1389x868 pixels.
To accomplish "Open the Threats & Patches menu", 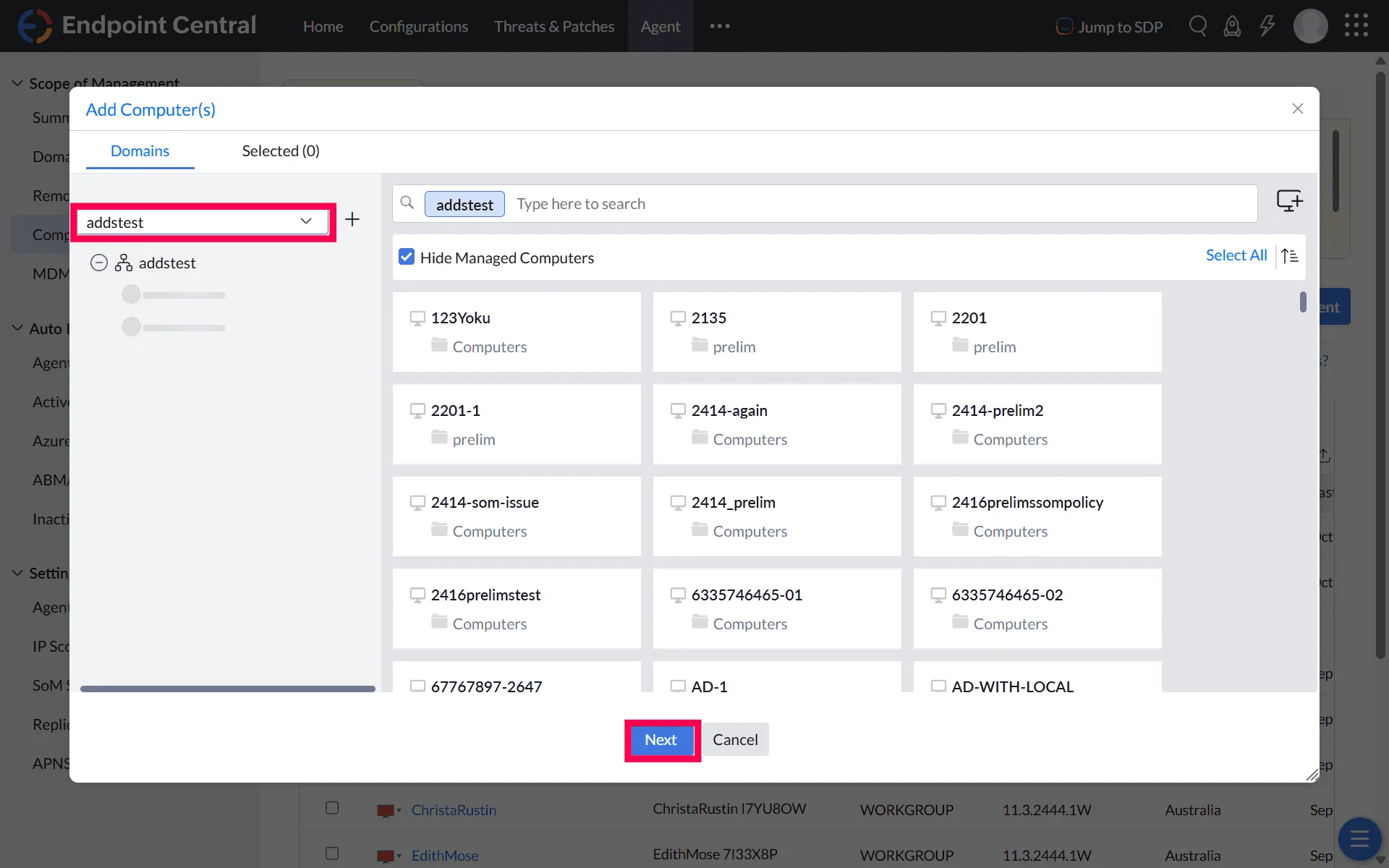I will tap(554, 26).
